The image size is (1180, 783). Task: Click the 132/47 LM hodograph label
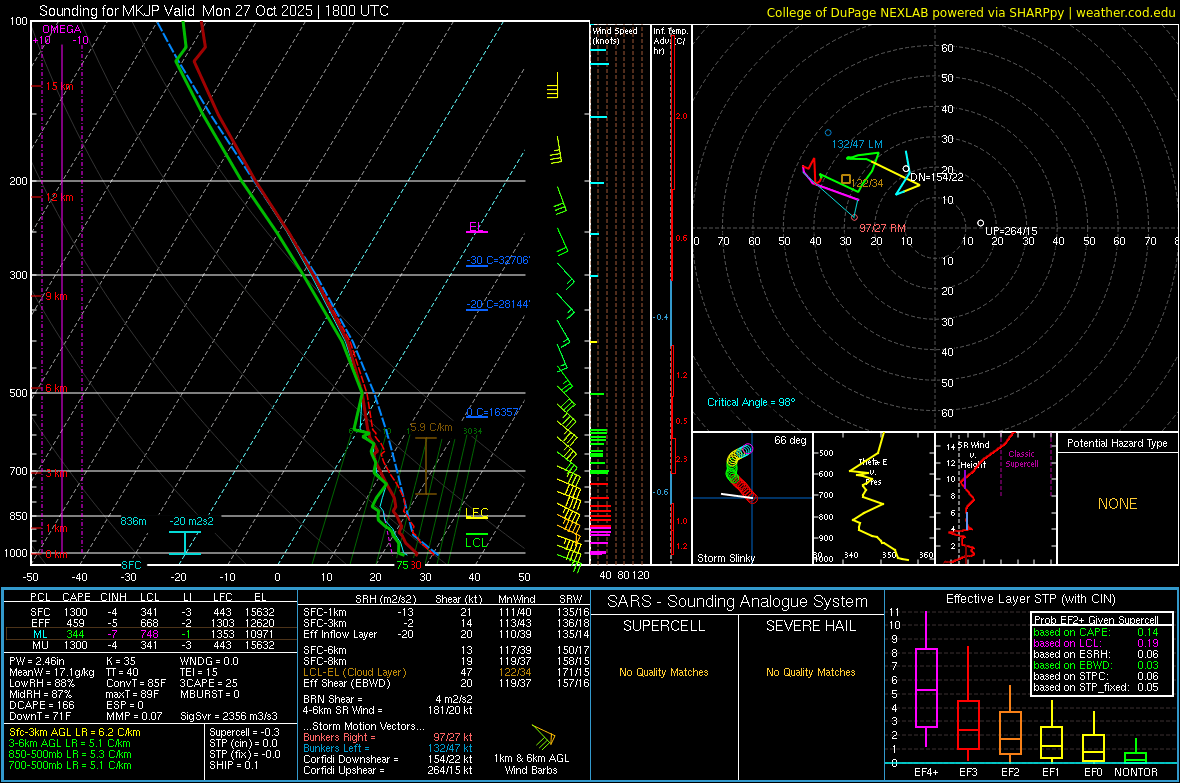click(857, 144)
